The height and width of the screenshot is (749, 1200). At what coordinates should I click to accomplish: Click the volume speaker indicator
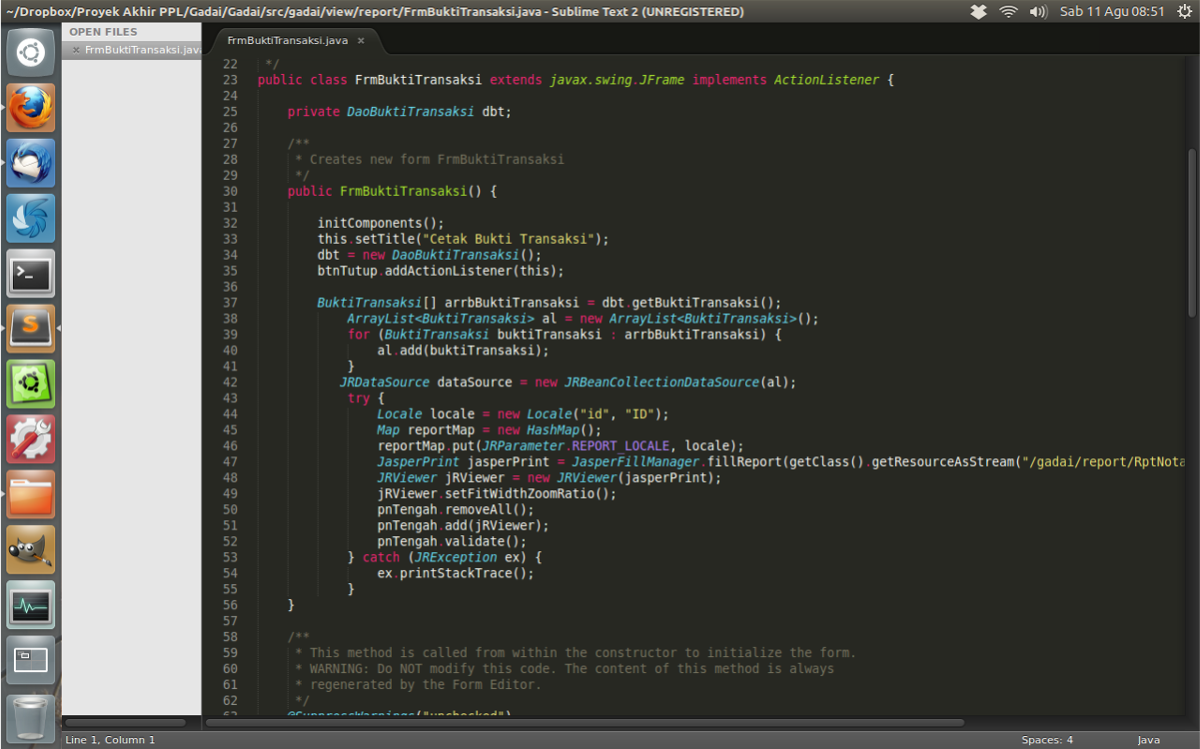tap(1038, 12)
